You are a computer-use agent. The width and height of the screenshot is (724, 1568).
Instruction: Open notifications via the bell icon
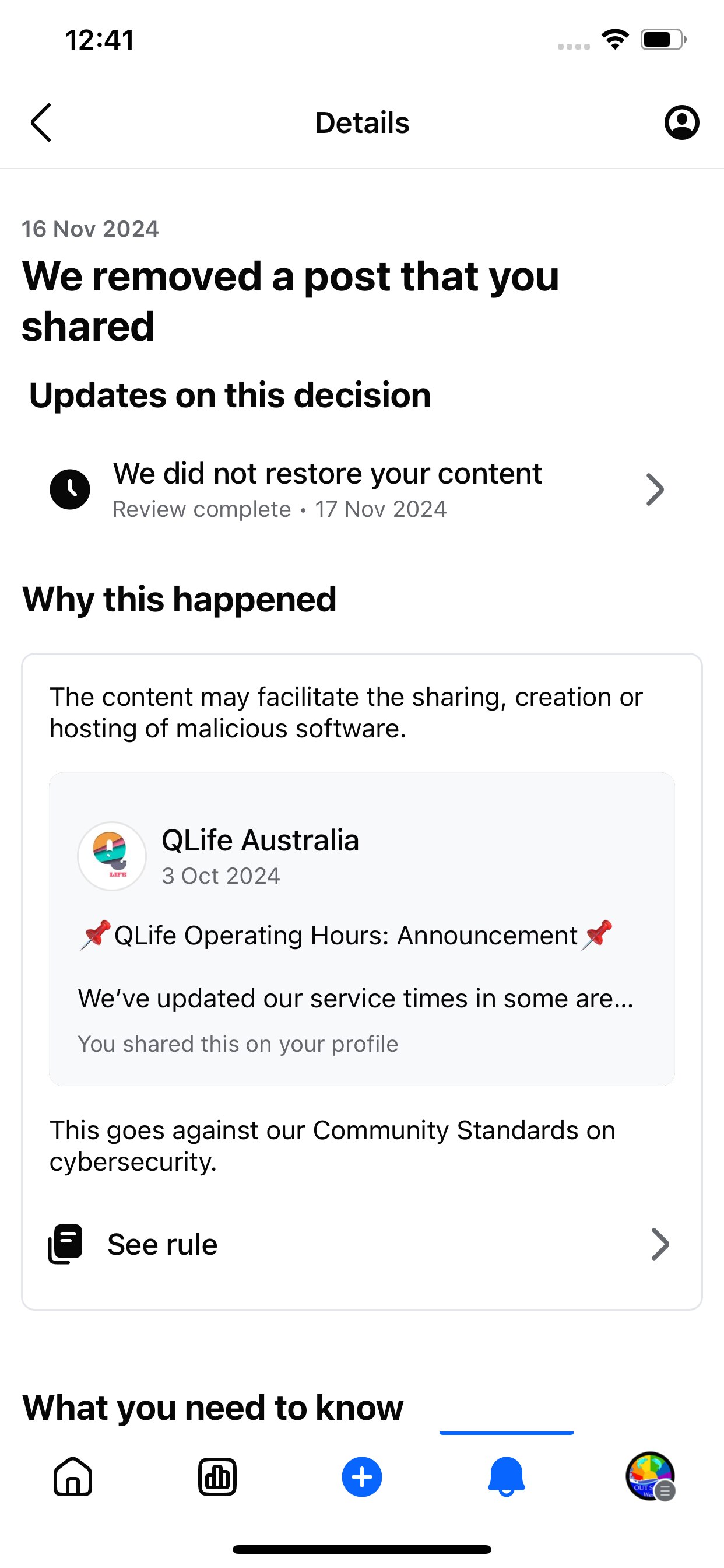coord(505,1475)
